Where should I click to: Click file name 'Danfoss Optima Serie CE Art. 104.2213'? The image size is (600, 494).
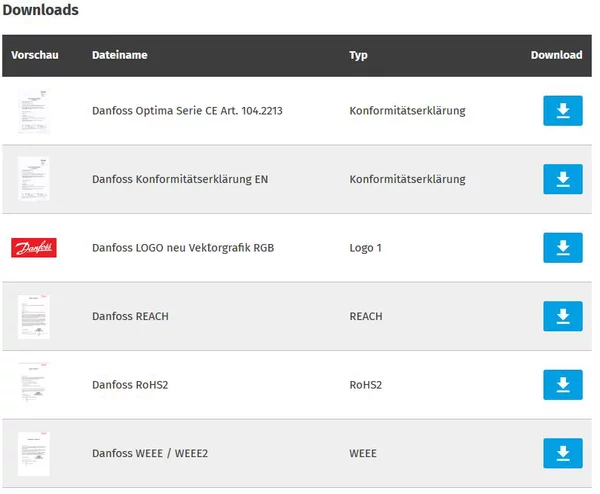187,111
